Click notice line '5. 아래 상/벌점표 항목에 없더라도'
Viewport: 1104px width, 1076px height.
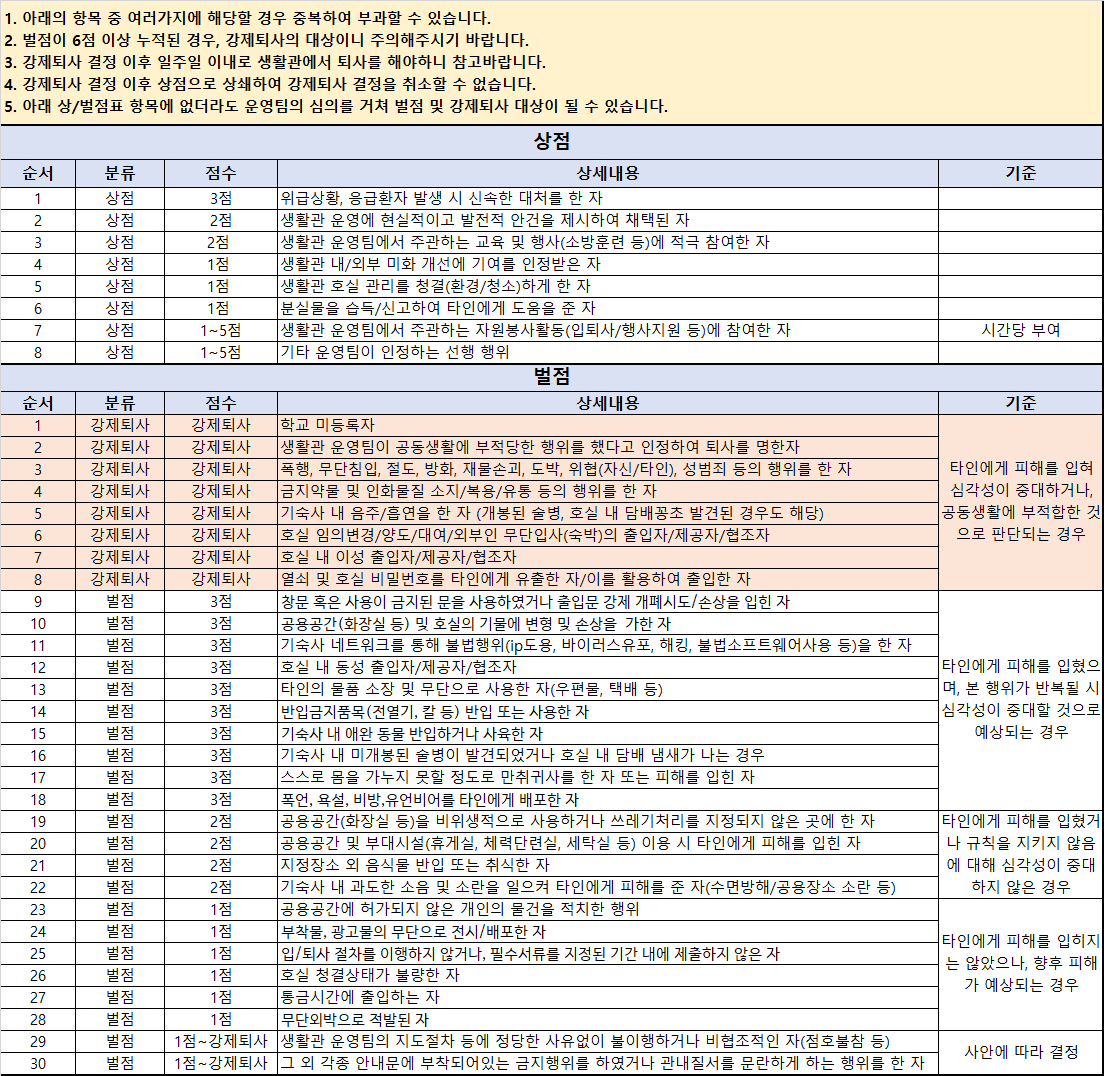point(335,106)
